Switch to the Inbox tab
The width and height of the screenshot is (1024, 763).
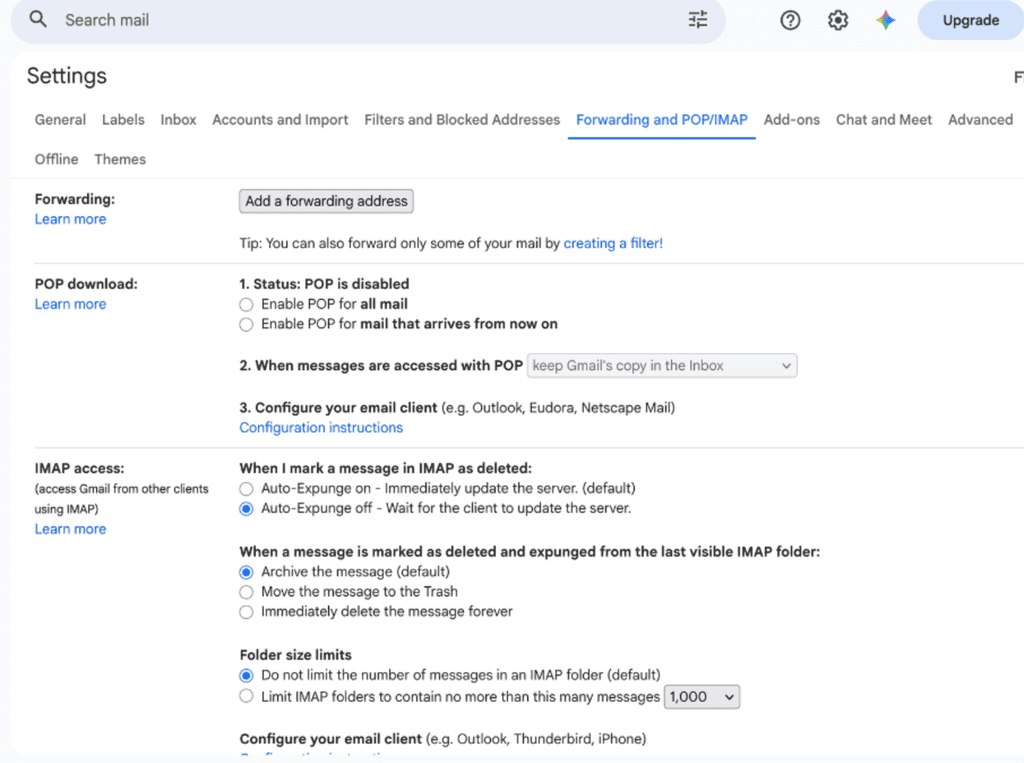coord(178,120)
